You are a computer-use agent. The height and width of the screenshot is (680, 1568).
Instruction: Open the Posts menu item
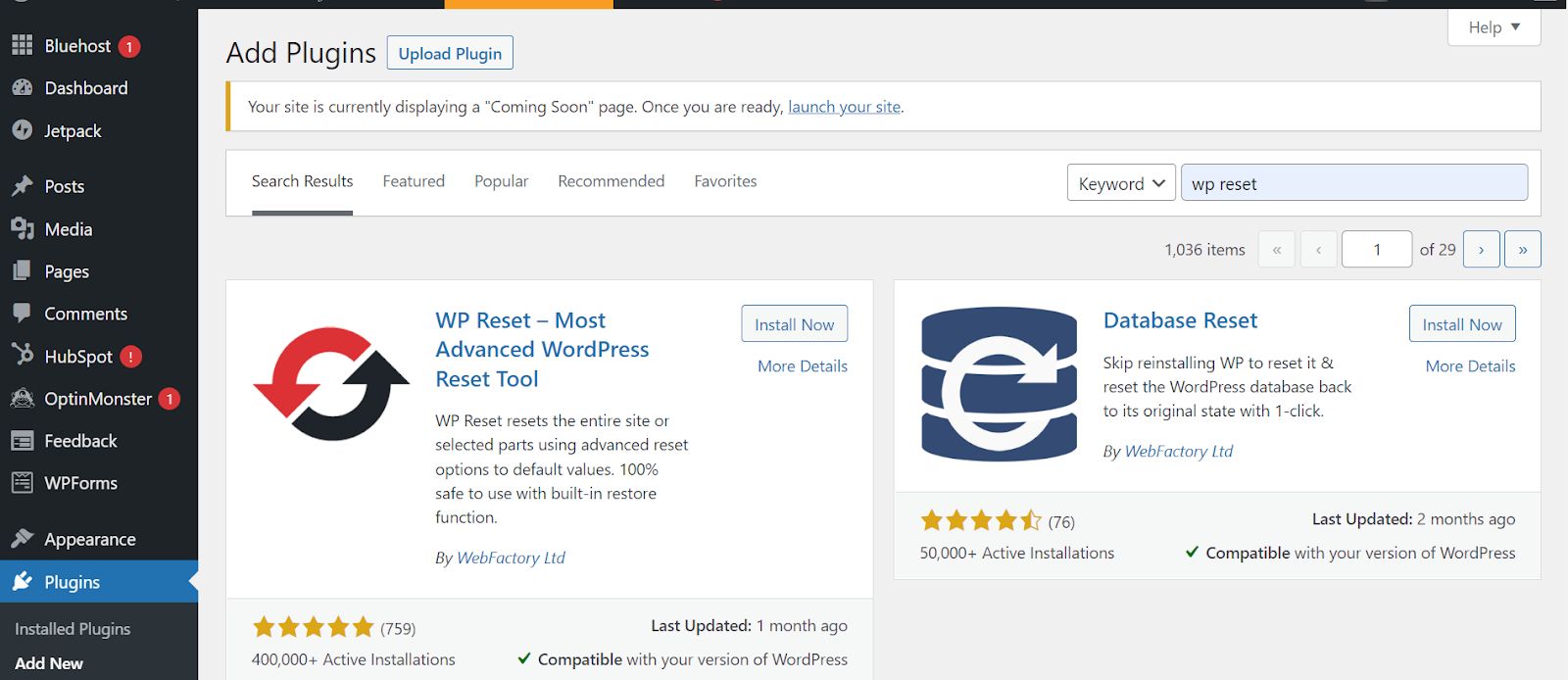click(99, 186)
